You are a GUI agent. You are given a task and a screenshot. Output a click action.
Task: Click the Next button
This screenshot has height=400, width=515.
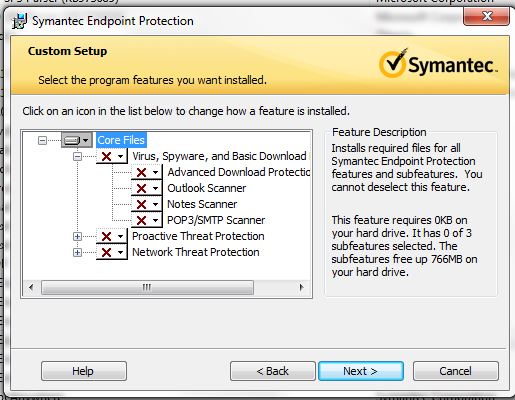click(361, 371)
